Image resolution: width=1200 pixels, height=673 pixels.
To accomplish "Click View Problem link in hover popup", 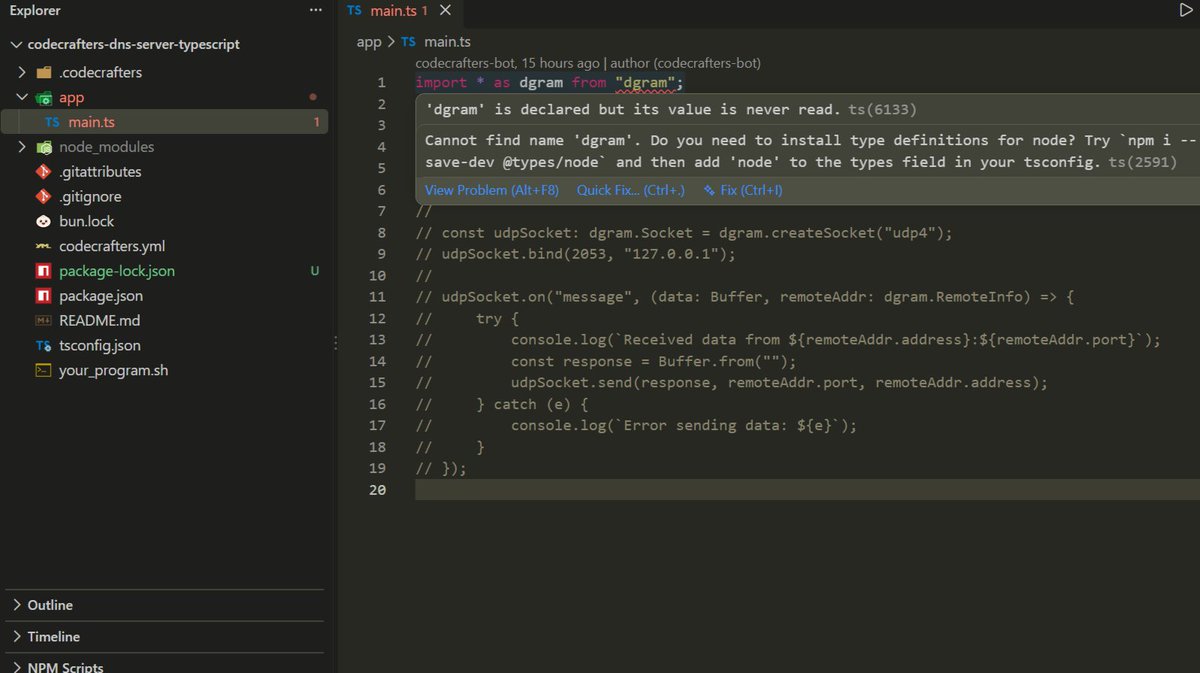I will (492, 190).
